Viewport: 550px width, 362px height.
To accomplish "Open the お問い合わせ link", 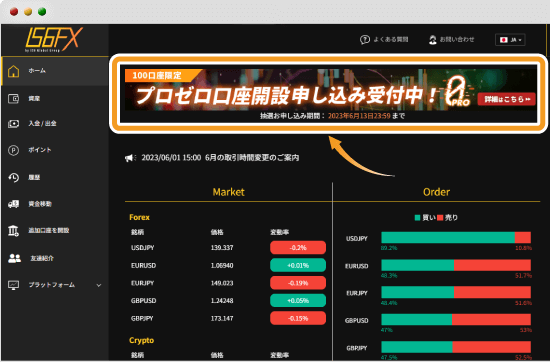I will 457,39.
